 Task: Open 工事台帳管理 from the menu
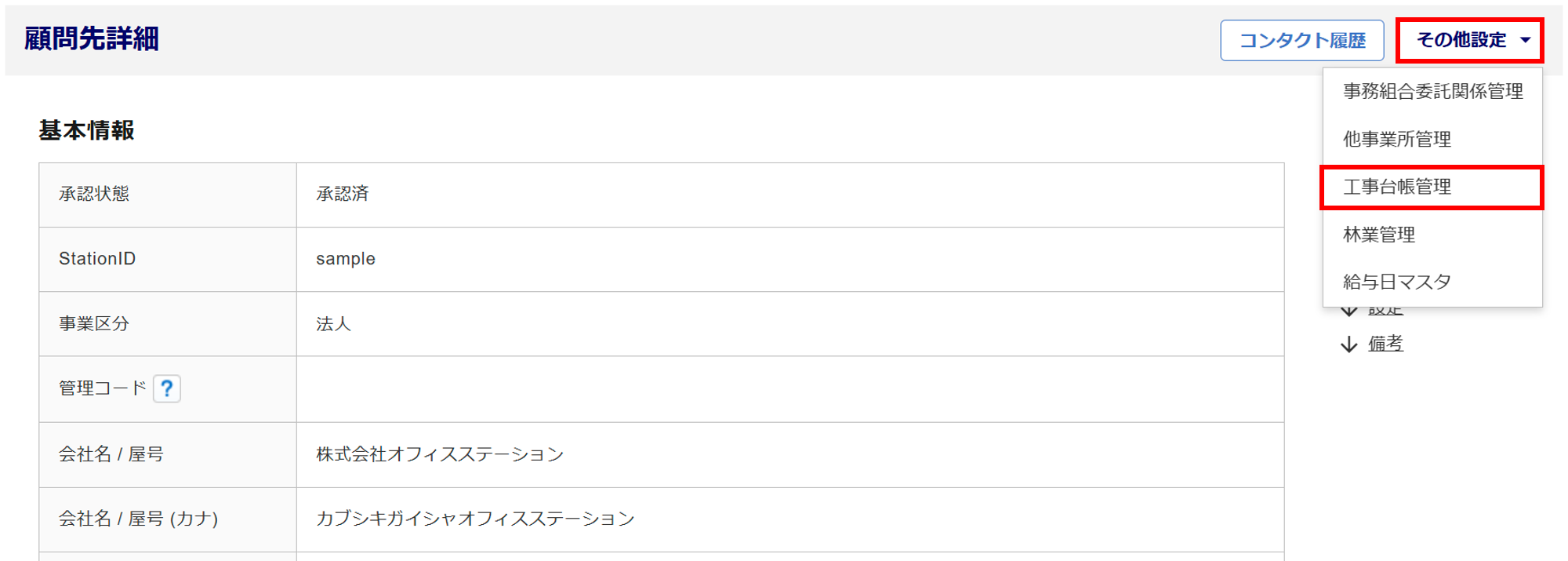click(1396, 187)
